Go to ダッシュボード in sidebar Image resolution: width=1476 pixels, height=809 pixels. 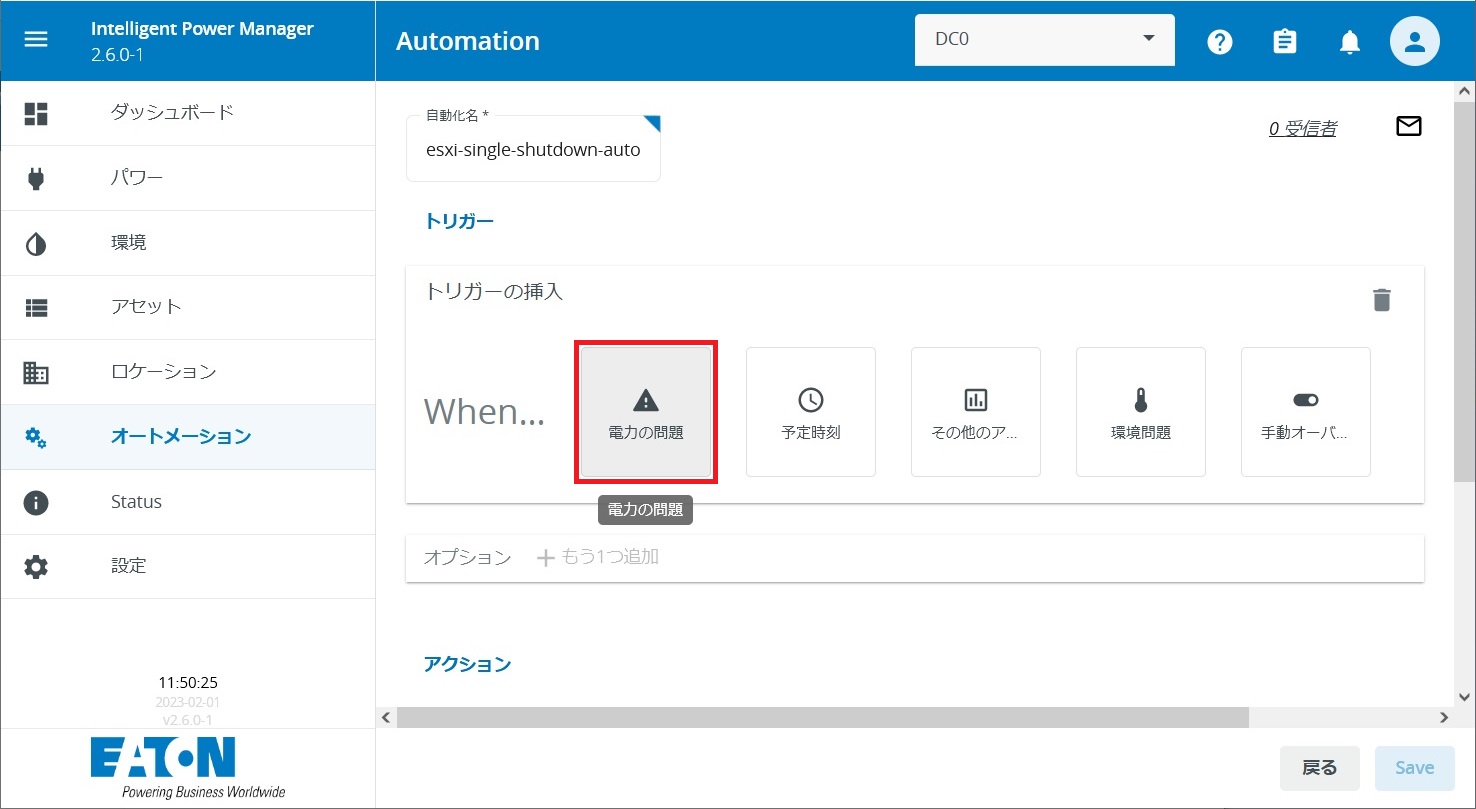[171, 112]
